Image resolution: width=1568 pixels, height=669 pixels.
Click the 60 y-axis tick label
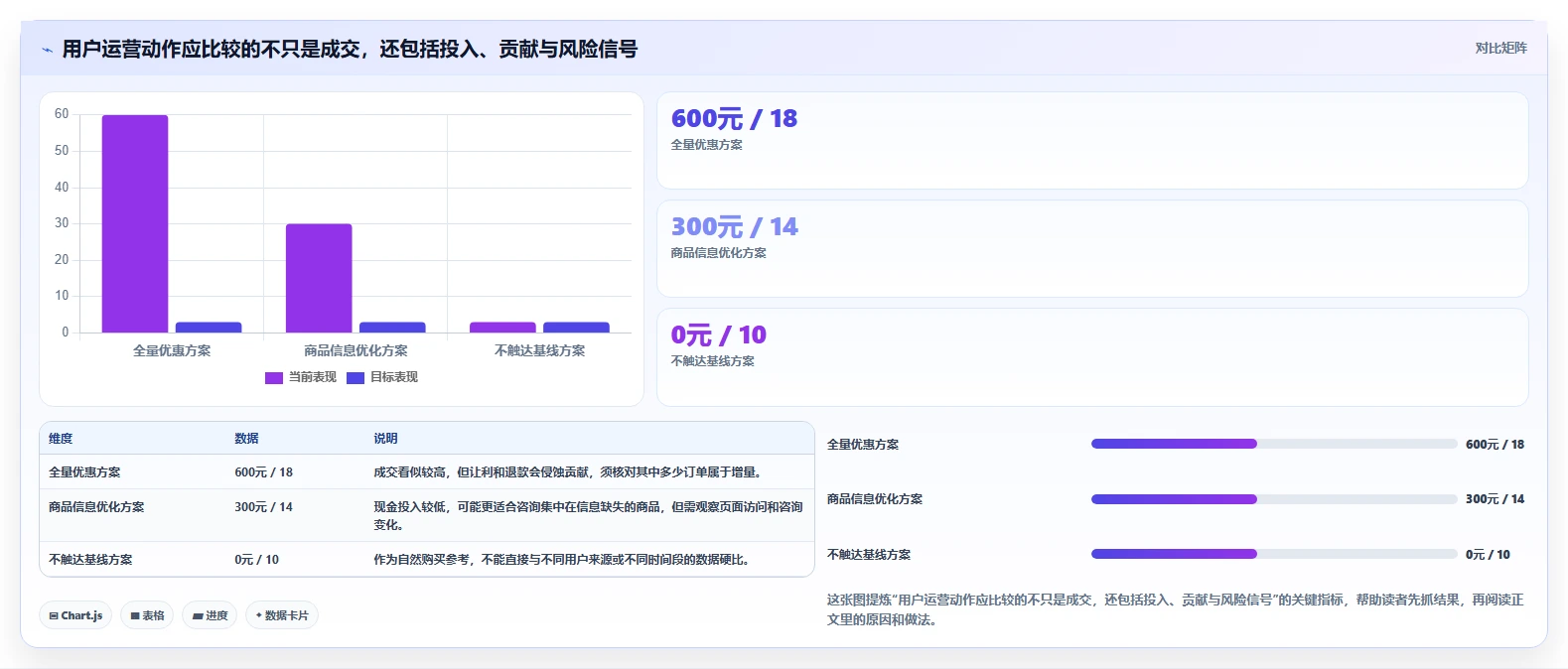62,114
